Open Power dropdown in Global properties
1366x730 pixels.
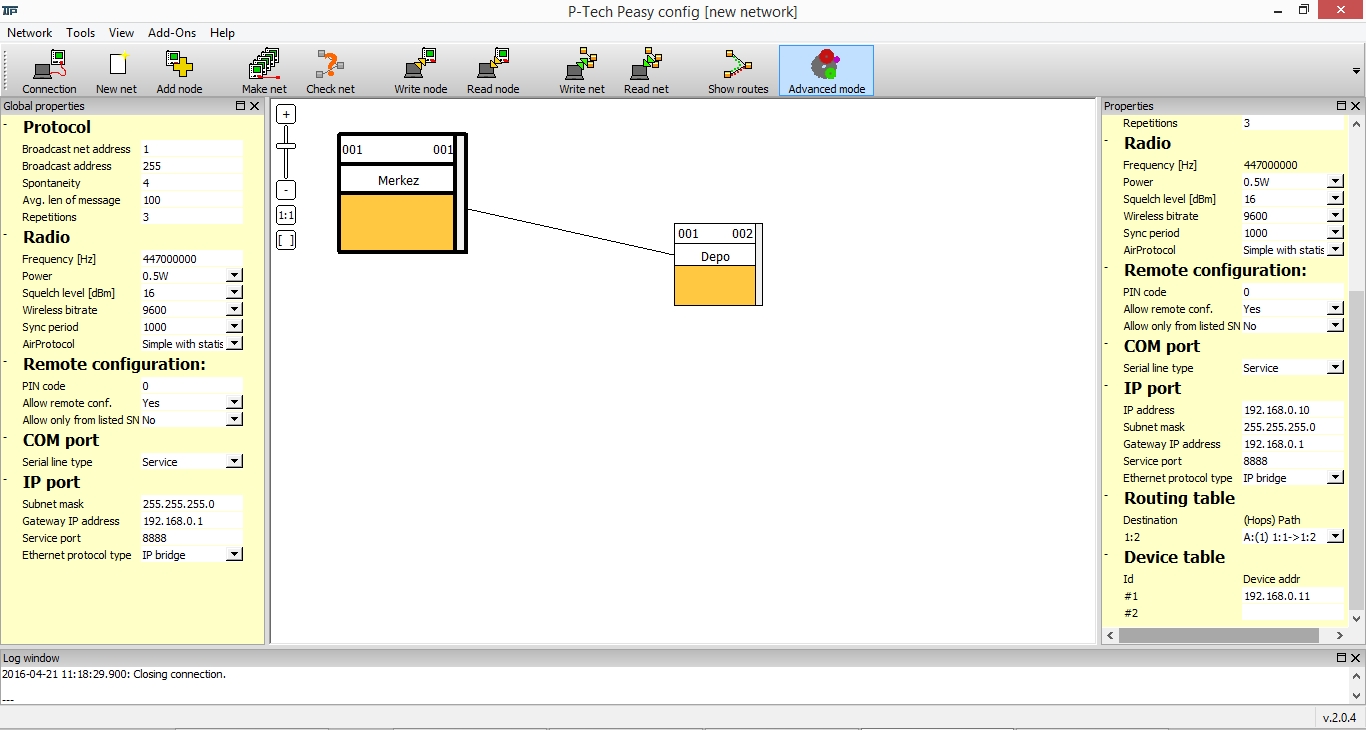pos(234,276)
